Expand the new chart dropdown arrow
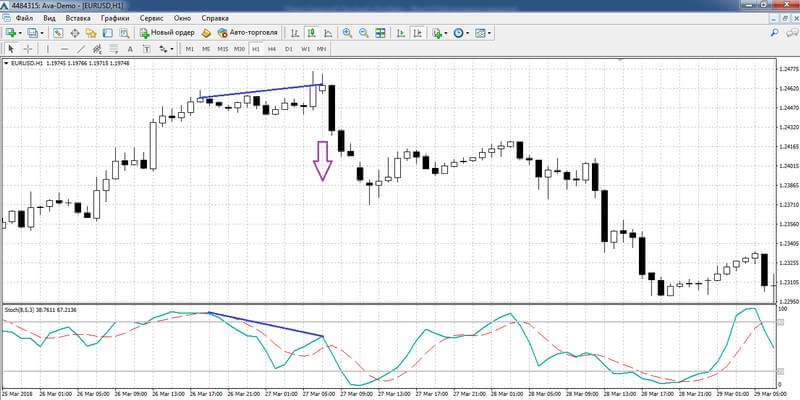800x400 pixels. point(20,33)
